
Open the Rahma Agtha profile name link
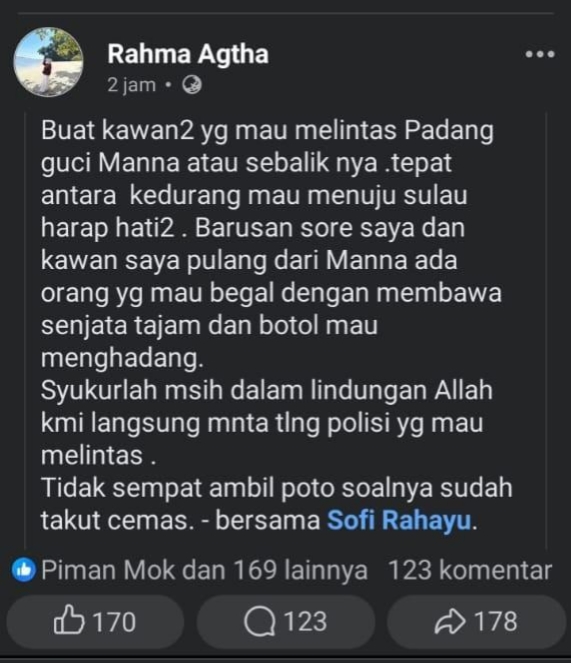(188, 55)
